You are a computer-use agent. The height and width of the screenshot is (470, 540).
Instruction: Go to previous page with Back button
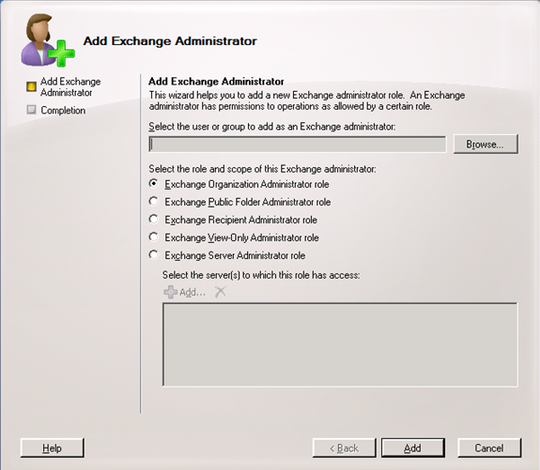(344, 448)
